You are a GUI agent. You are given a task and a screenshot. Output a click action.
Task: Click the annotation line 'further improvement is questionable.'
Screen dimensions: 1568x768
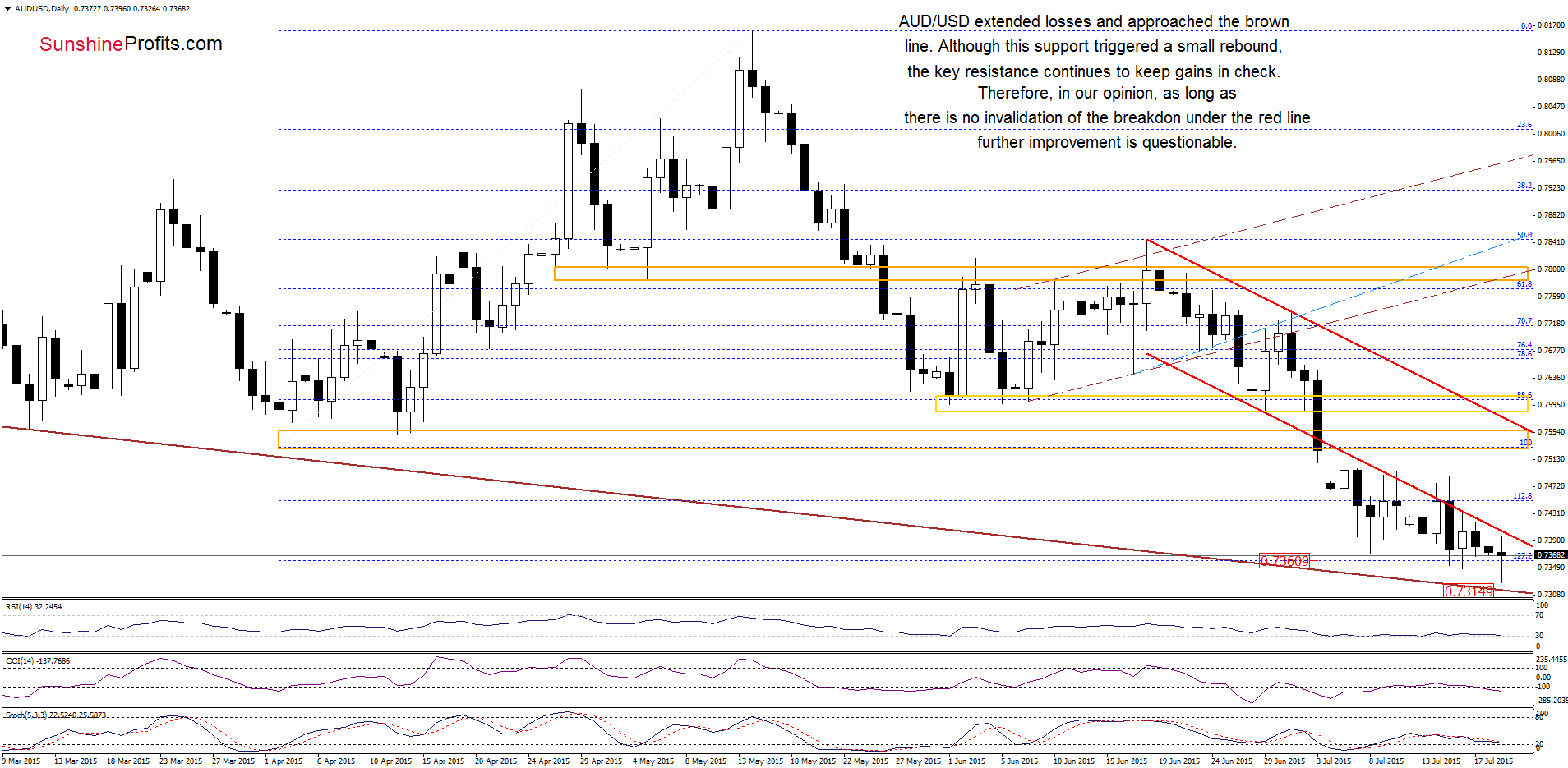(x=1107, y=142)
